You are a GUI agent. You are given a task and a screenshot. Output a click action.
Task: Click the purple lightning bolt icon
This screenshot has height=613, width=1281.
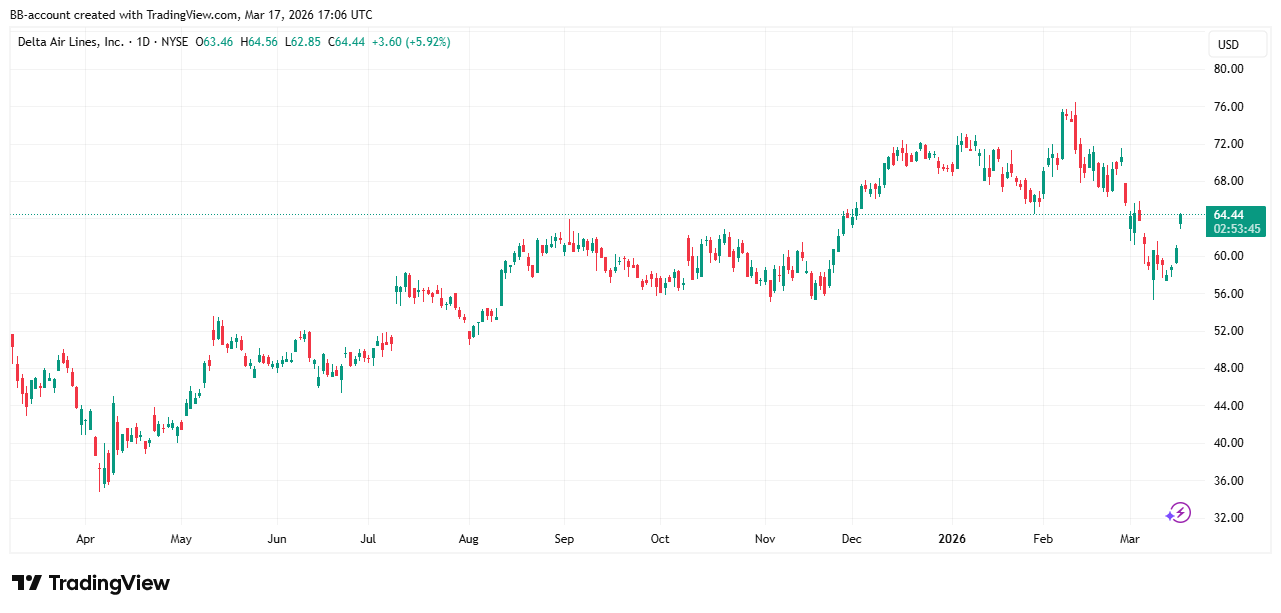[1178, 513]
